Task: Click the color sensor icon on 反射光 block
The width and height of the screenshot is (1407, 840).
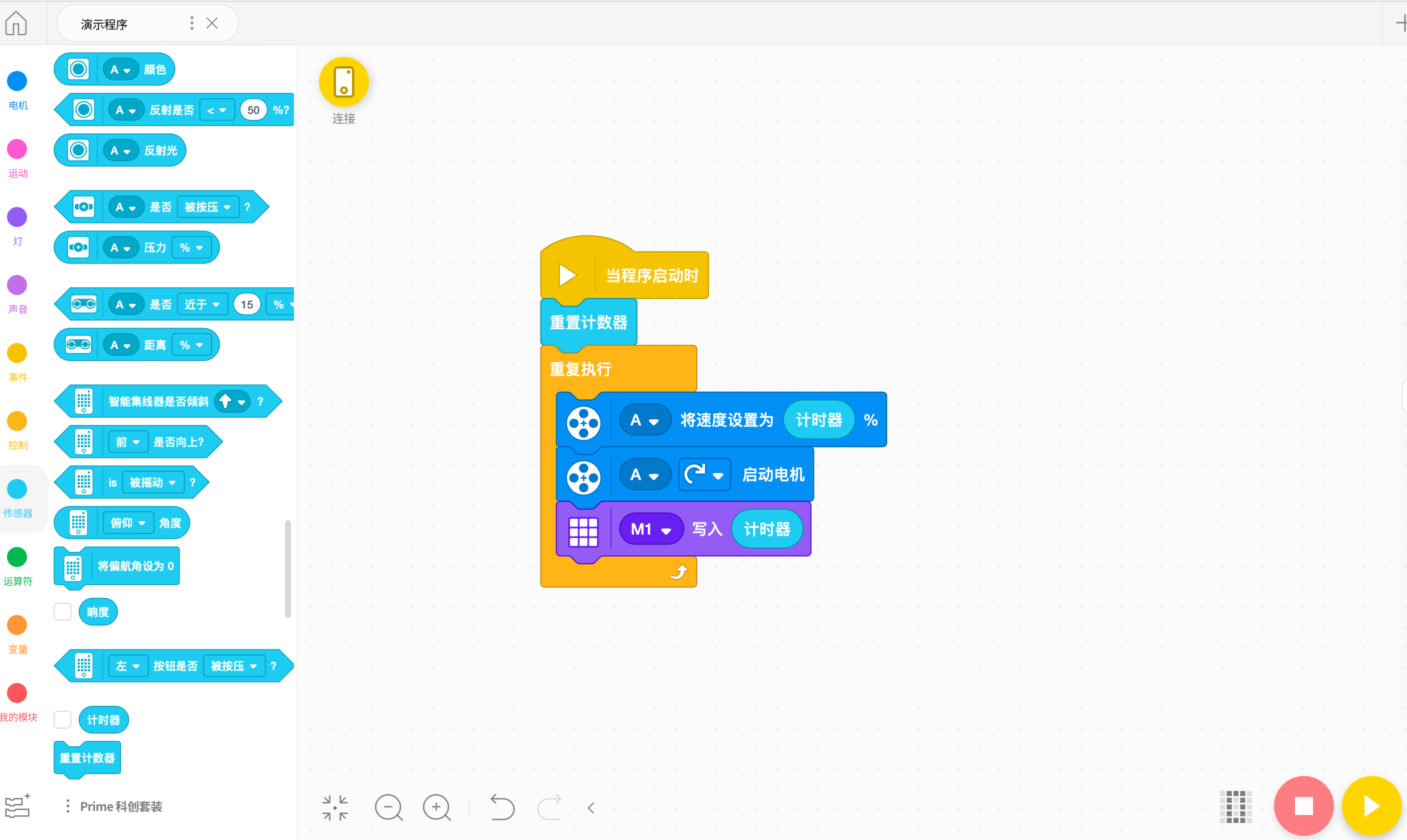Action: coord(78,150)
